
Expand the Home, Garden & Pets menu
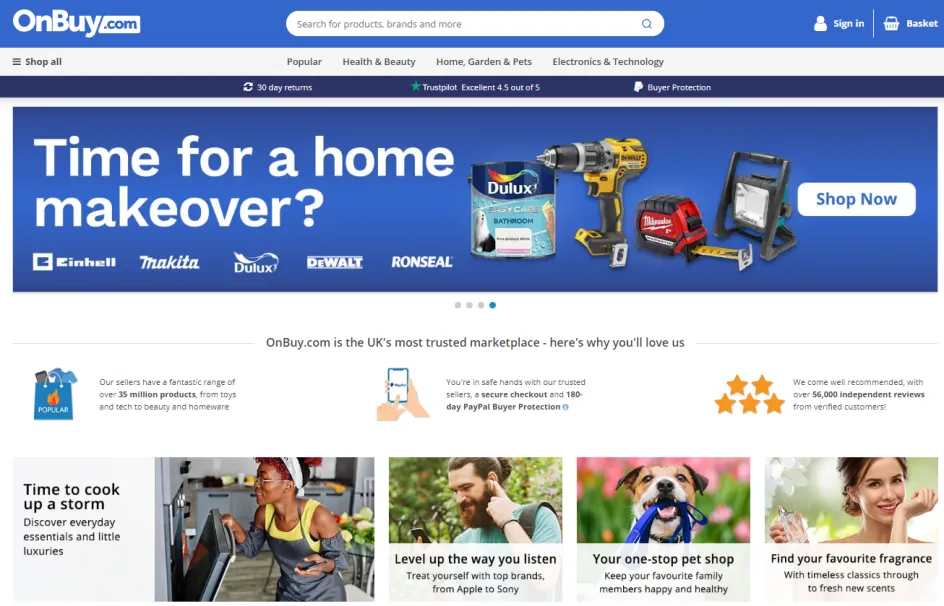pos(484,61)
